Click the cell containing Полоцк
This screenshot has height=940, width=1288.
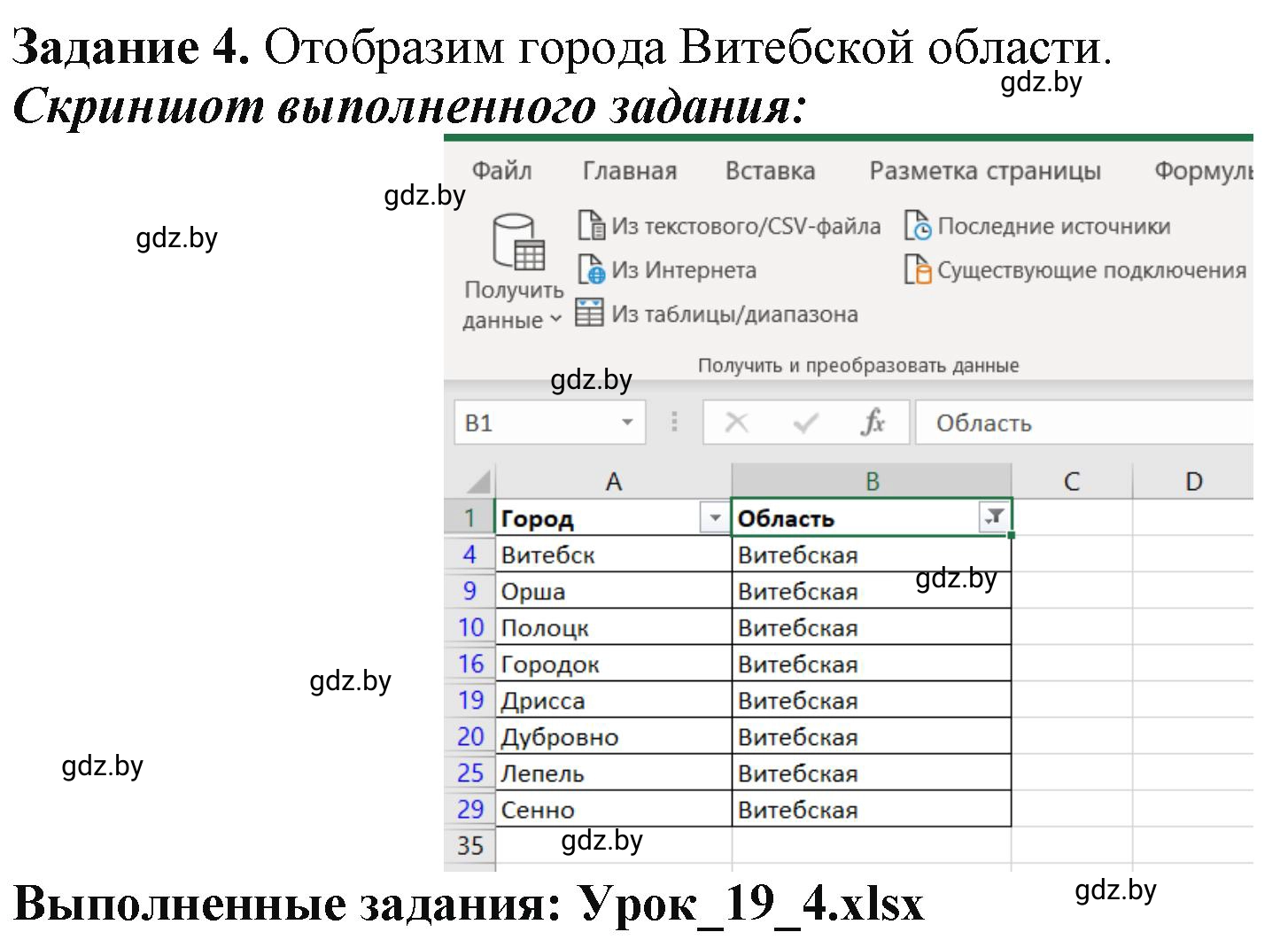coord(613,627)
